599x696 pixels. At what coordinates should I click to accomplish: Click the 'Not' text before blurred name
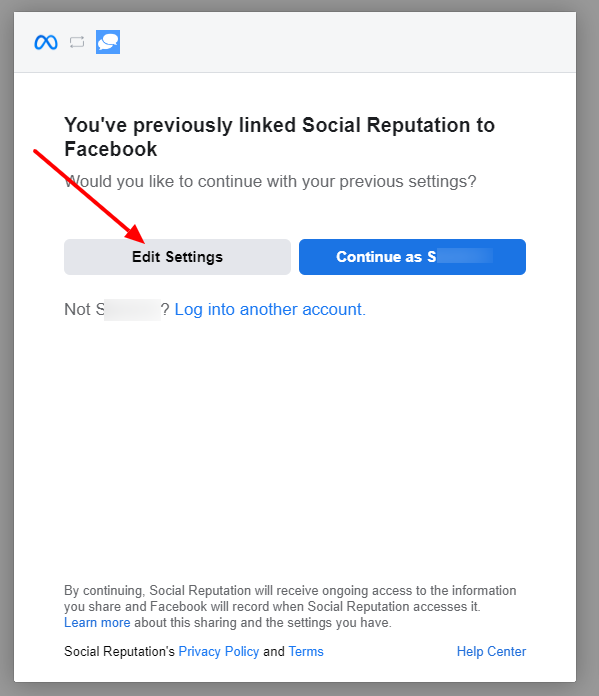click(77, 309)
